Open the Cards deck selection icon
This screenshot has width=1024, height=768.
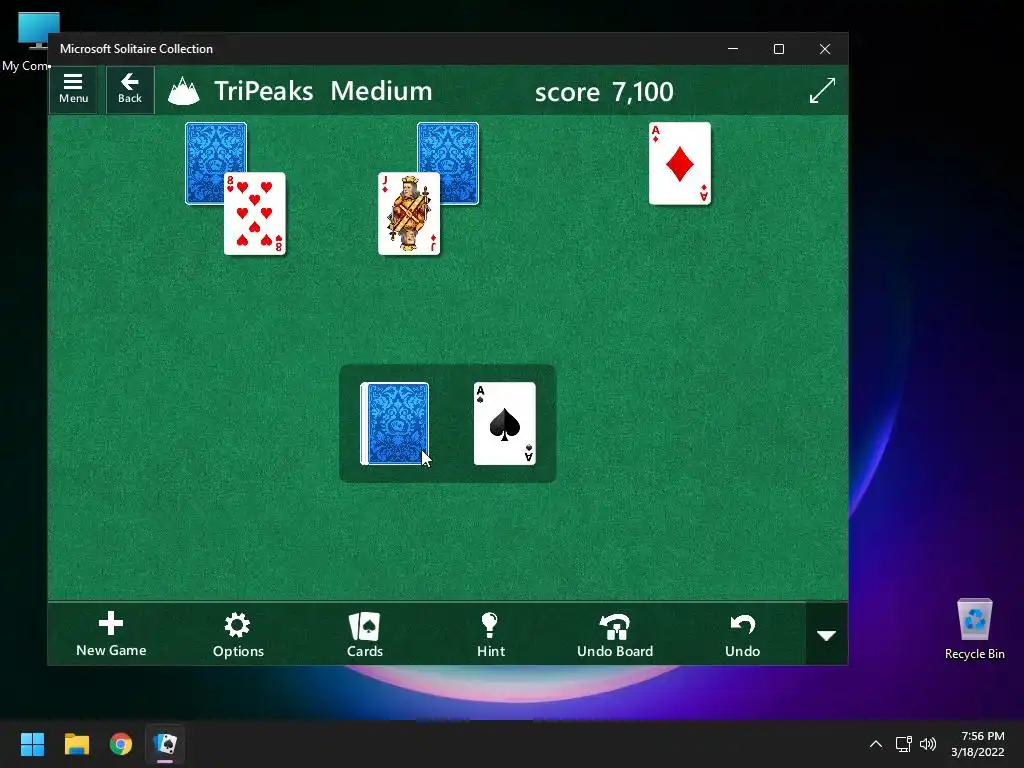364,634
